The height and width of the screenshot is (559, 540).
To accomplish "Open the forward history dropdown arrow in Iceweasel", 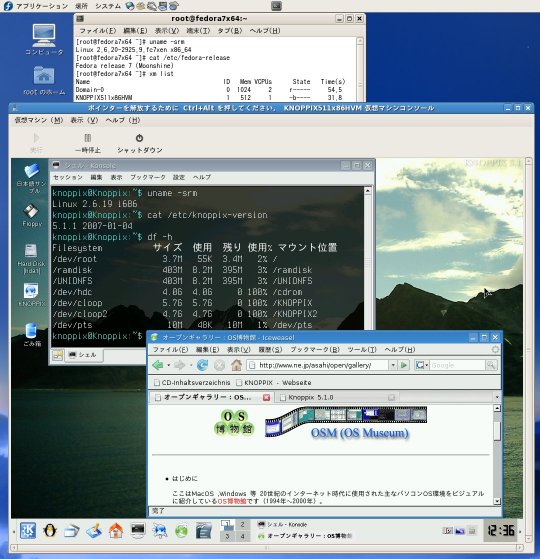I will click(x=191, y=365).
